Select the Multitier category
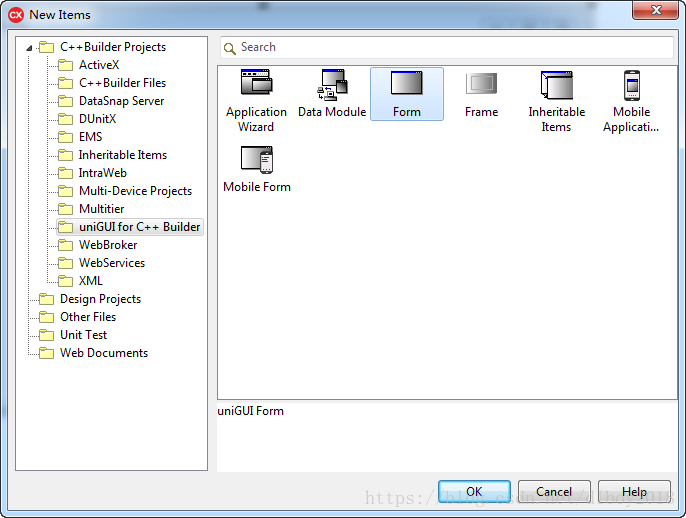This screenshot has width=686, height=518. [x=102, y=209]
